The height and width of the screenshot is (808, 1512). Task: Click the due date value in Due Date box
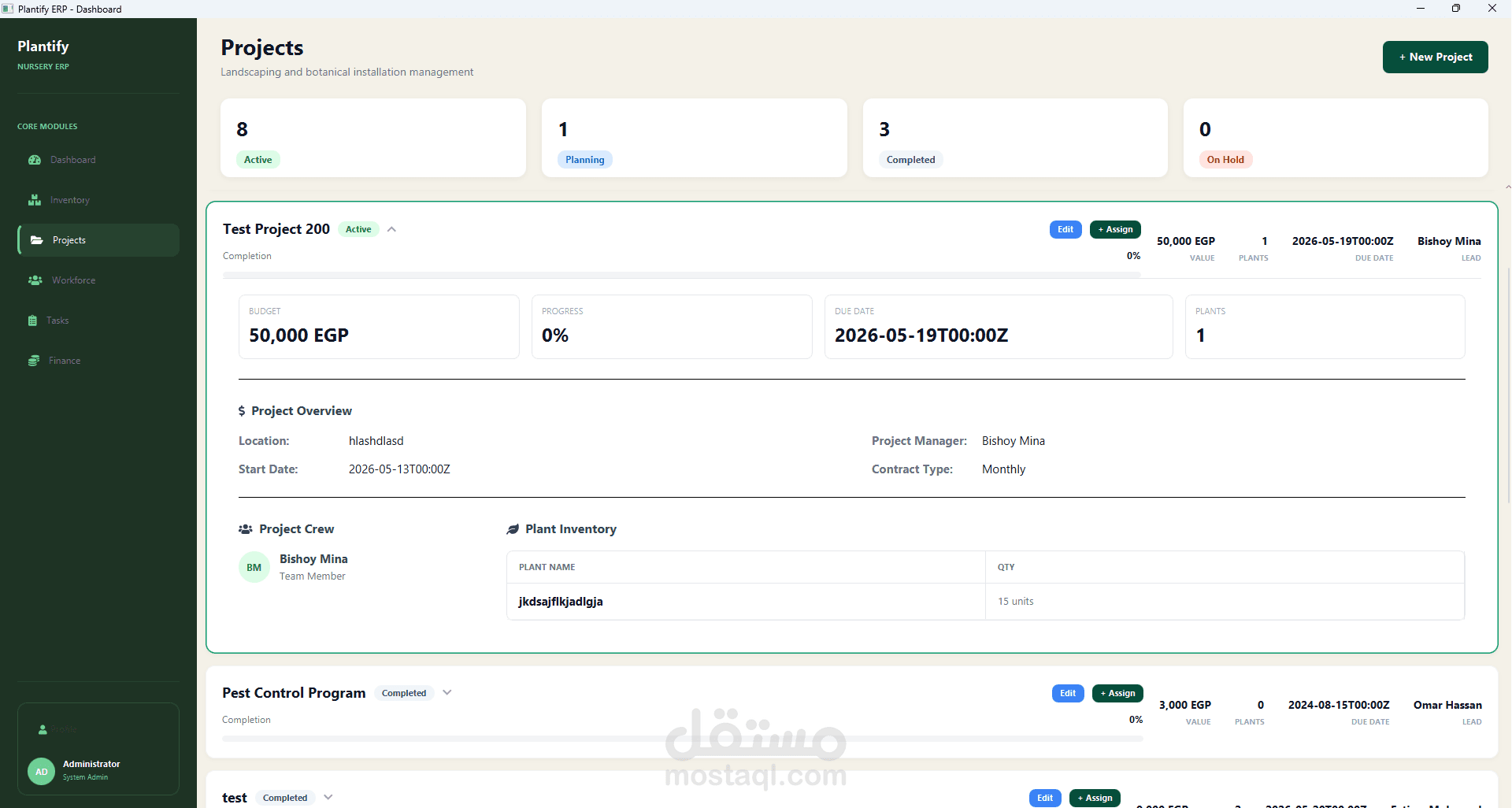coord(921,335)
